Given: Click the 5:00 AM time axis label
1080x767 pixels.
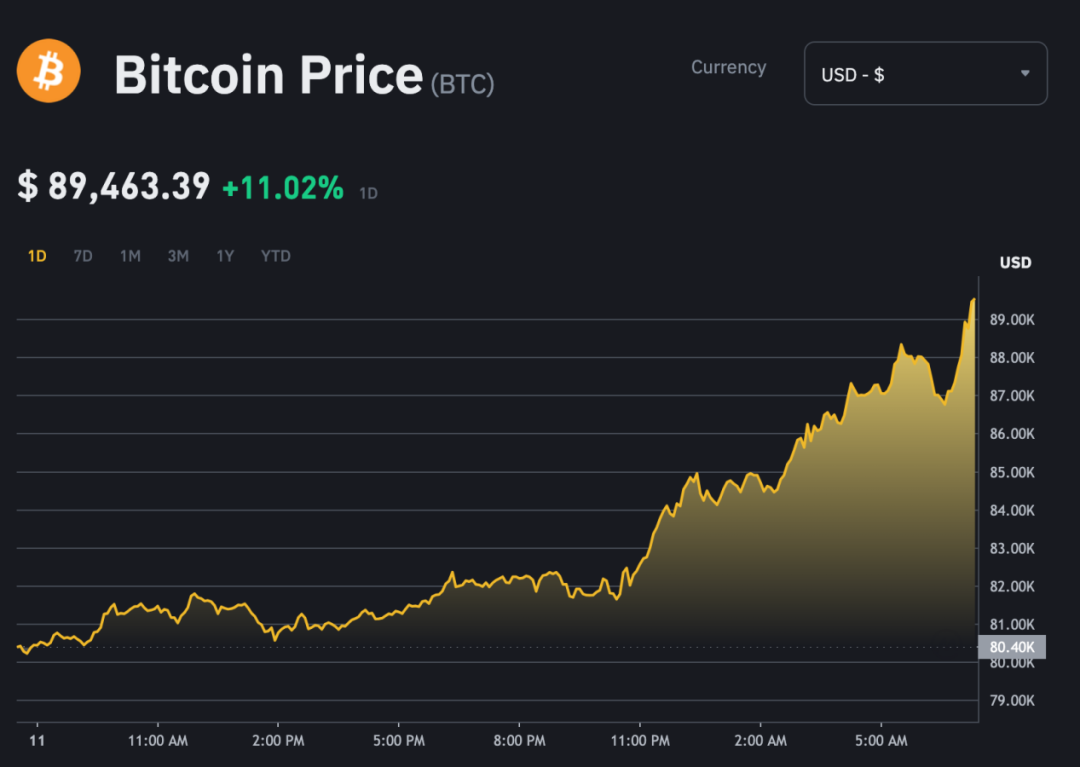Looking at the screenshot, I should pos(881,741).
